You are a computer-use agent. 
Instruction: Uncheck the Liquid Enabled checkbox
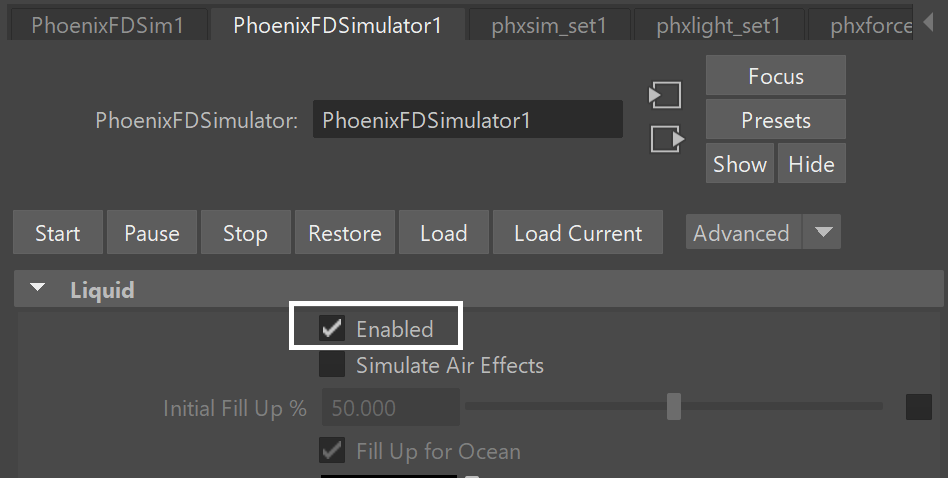pos(332,328)
